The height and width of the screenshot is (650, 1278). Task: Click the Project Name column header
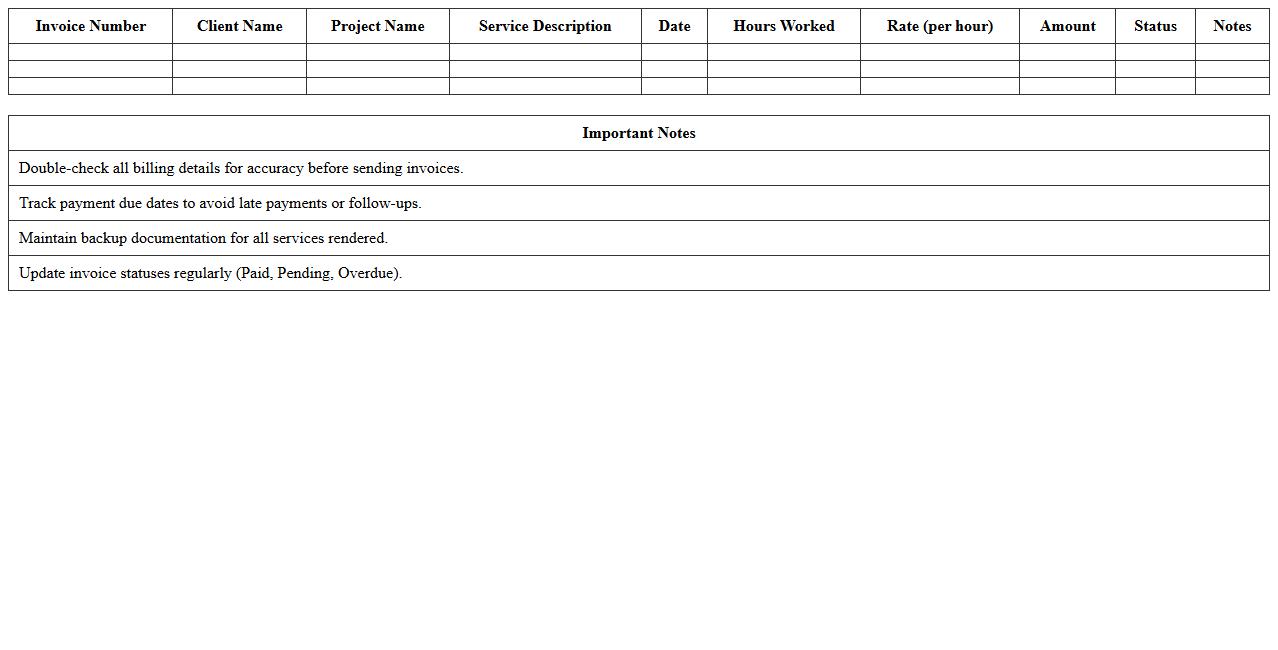[377, 26]
